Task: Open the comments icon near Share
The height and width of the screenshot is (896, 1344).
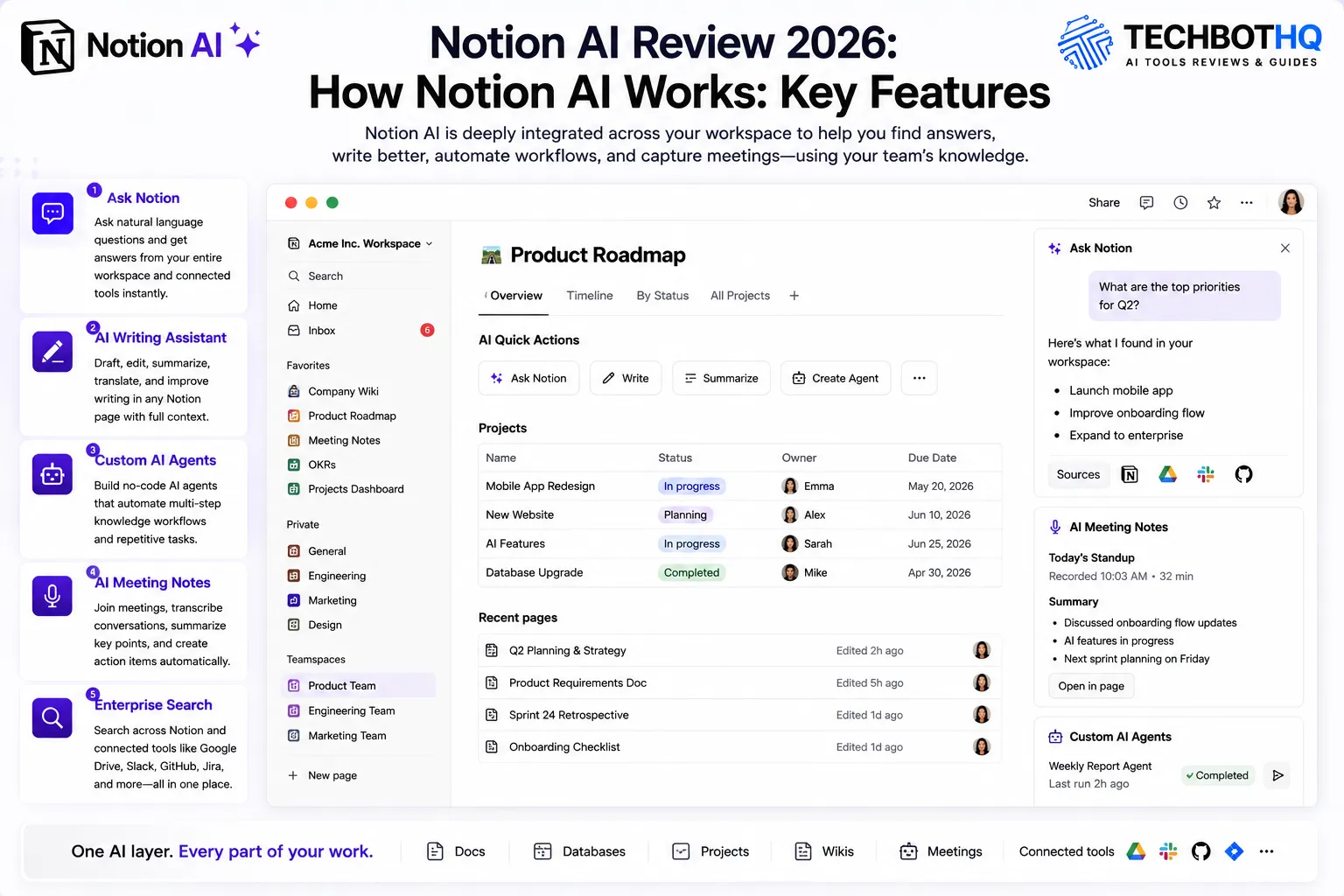Action: (x=1146, y=203)
